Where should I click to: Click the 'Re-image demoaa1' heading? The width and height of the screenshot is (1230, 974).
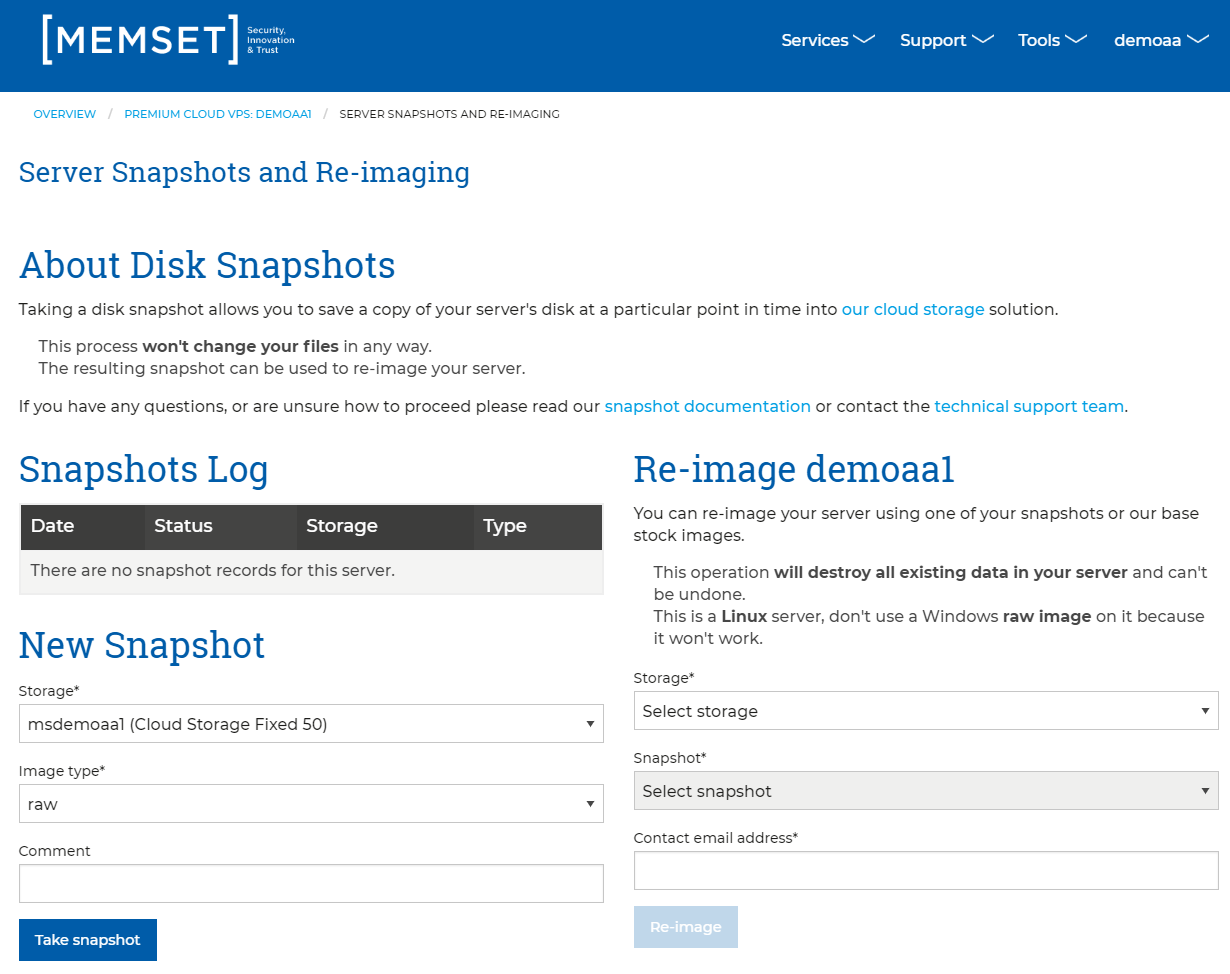coord(794,469)
